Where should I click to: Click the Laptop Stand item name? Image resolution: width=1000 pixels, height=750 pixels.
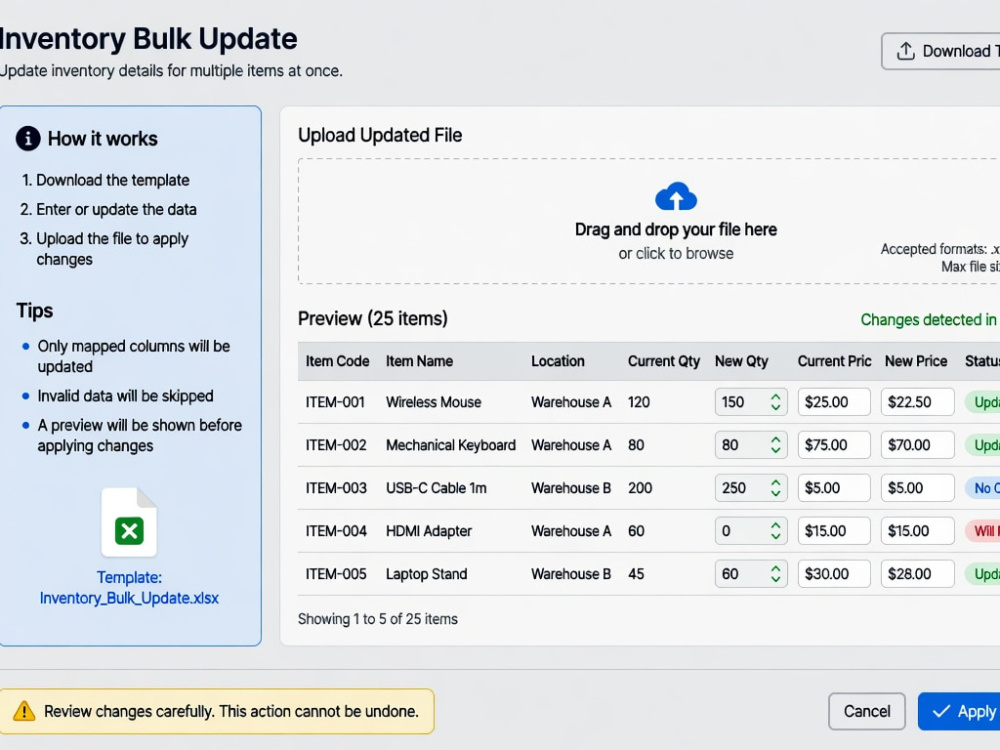(x=427, y=574)
